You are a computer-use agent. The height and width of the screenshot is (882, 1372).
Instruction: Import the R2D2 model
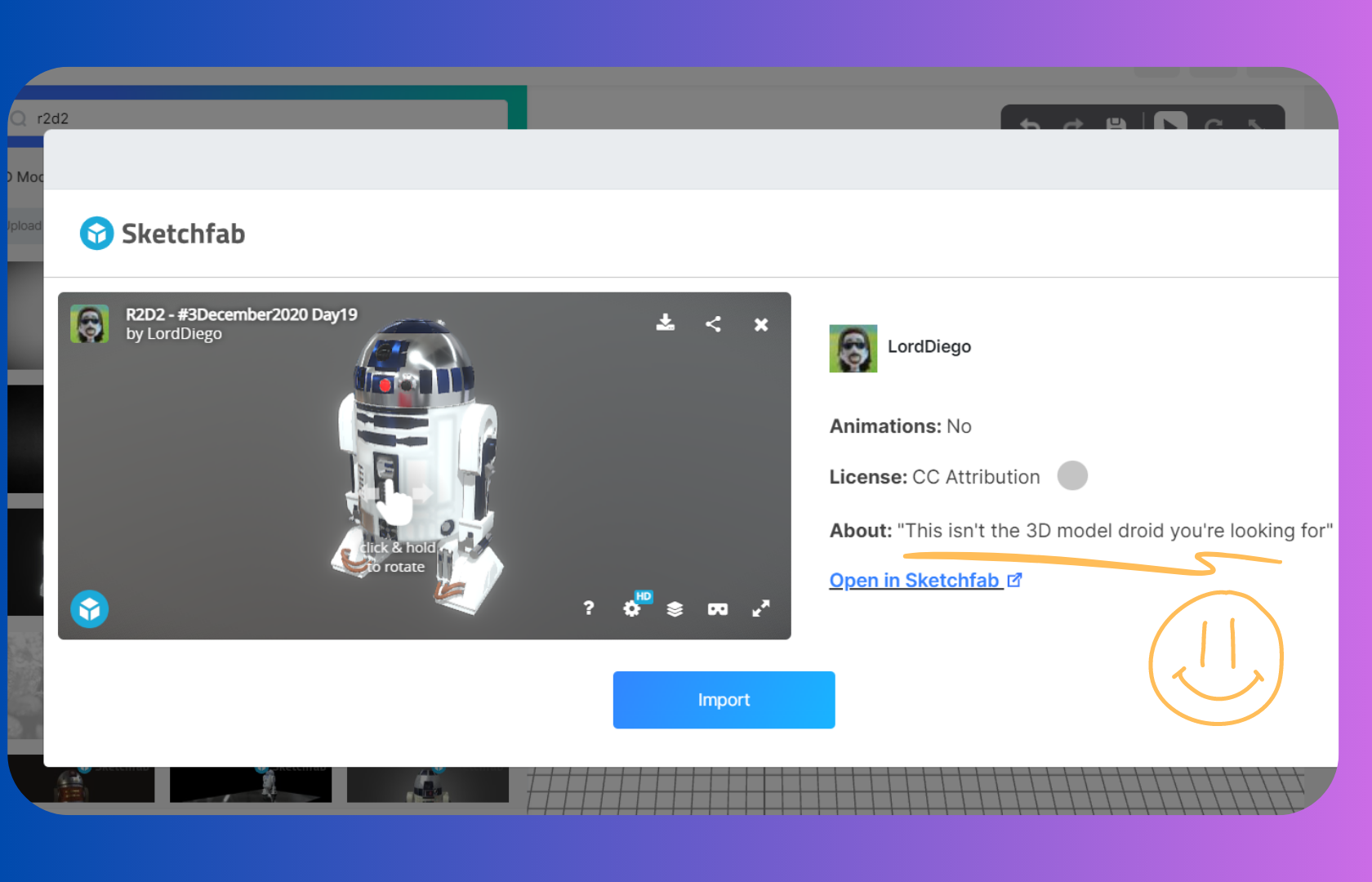pyautogui.click(x=724, y=700)
